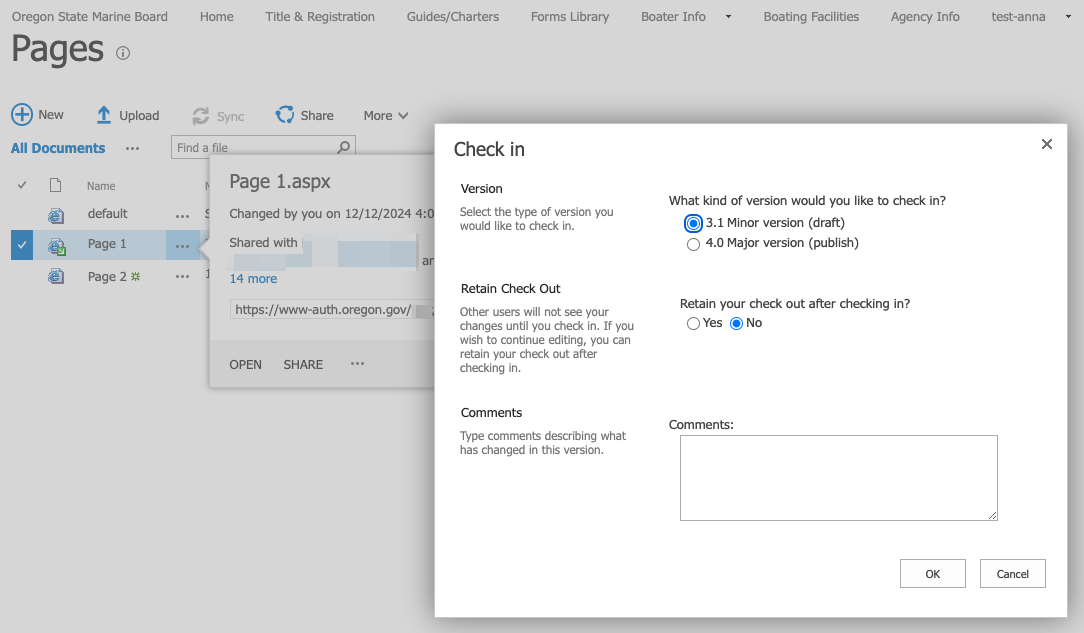This screenshot has width=1084, height=633.
Task: Click the 14 more link
Action: click(253, 278)
